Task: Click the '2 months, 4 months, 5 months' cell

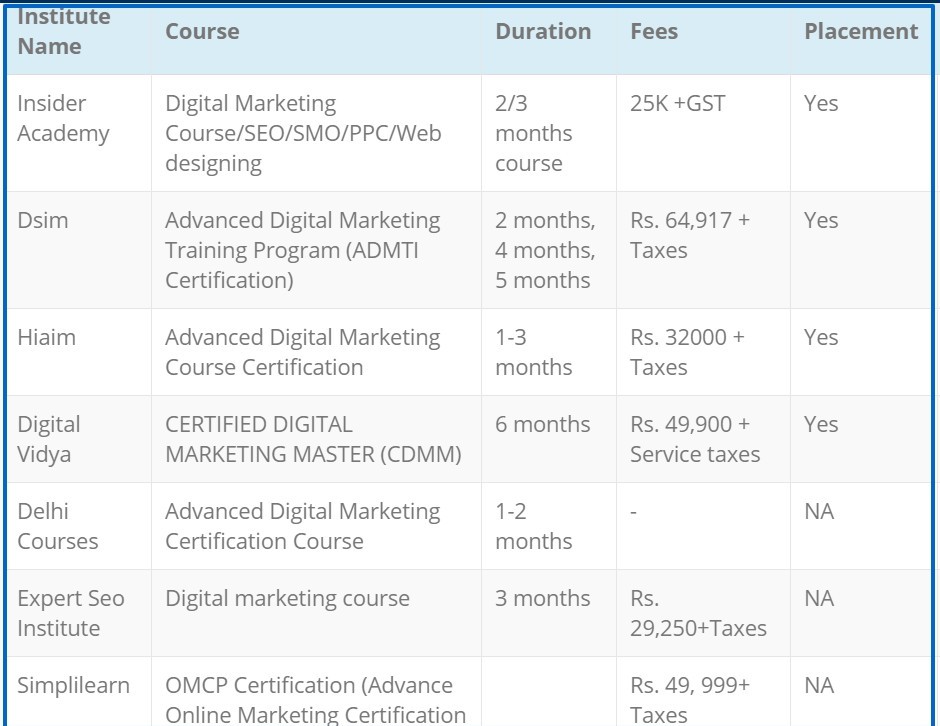Action: pyautogui.click(x=549, y=250)
